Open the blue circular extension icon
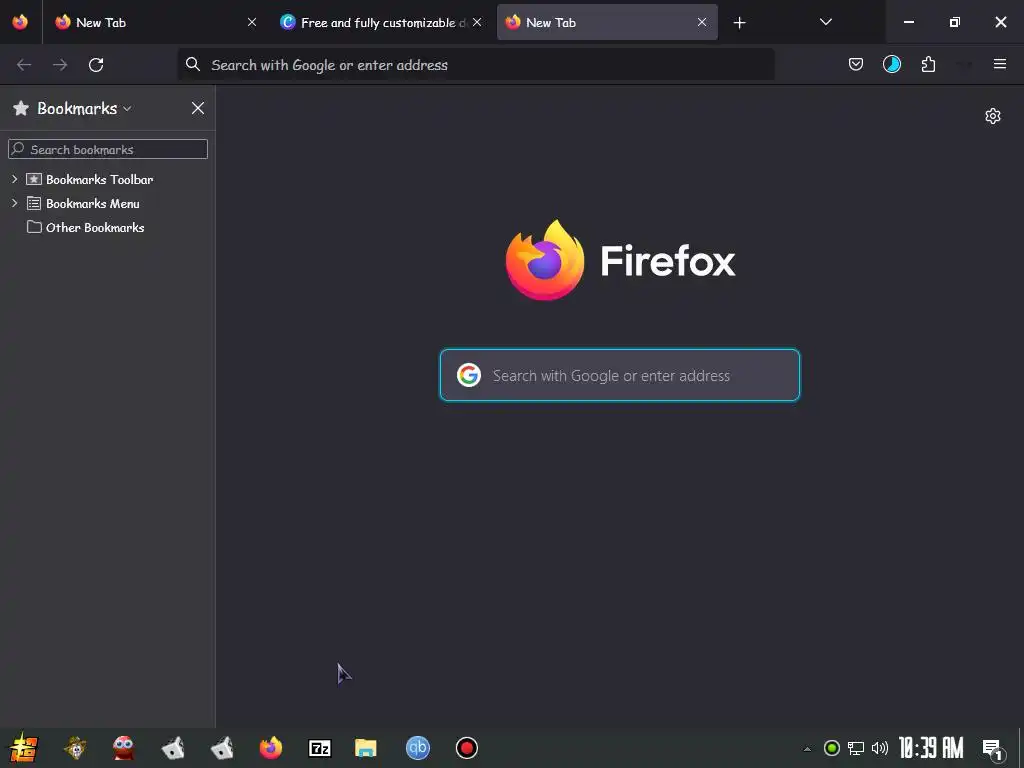 pos(891,64)
